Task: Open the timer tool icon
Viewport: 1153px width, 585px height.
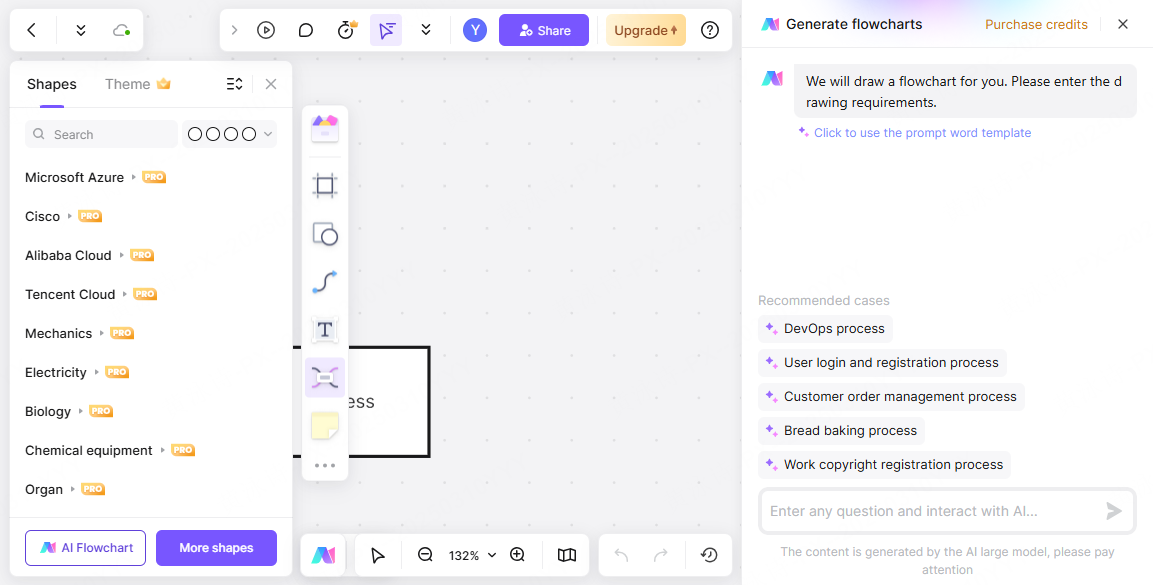Action: coord(346,30)
